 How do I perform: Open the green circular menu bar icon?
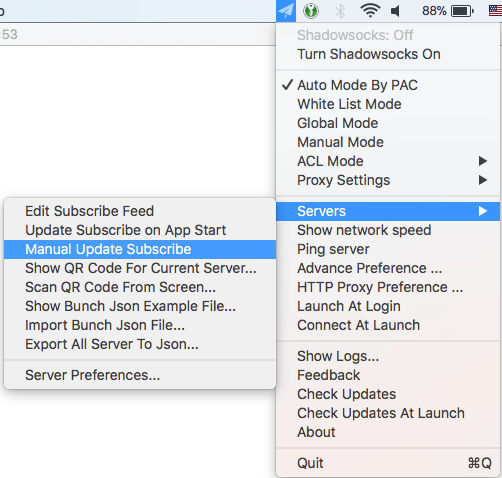311,11
